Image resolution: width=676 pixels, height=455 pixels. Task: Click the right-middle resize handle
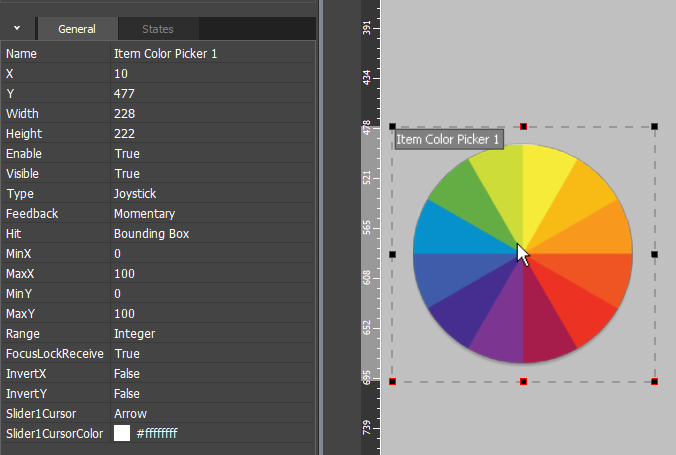pyautogui.click(x=654, y=254)
